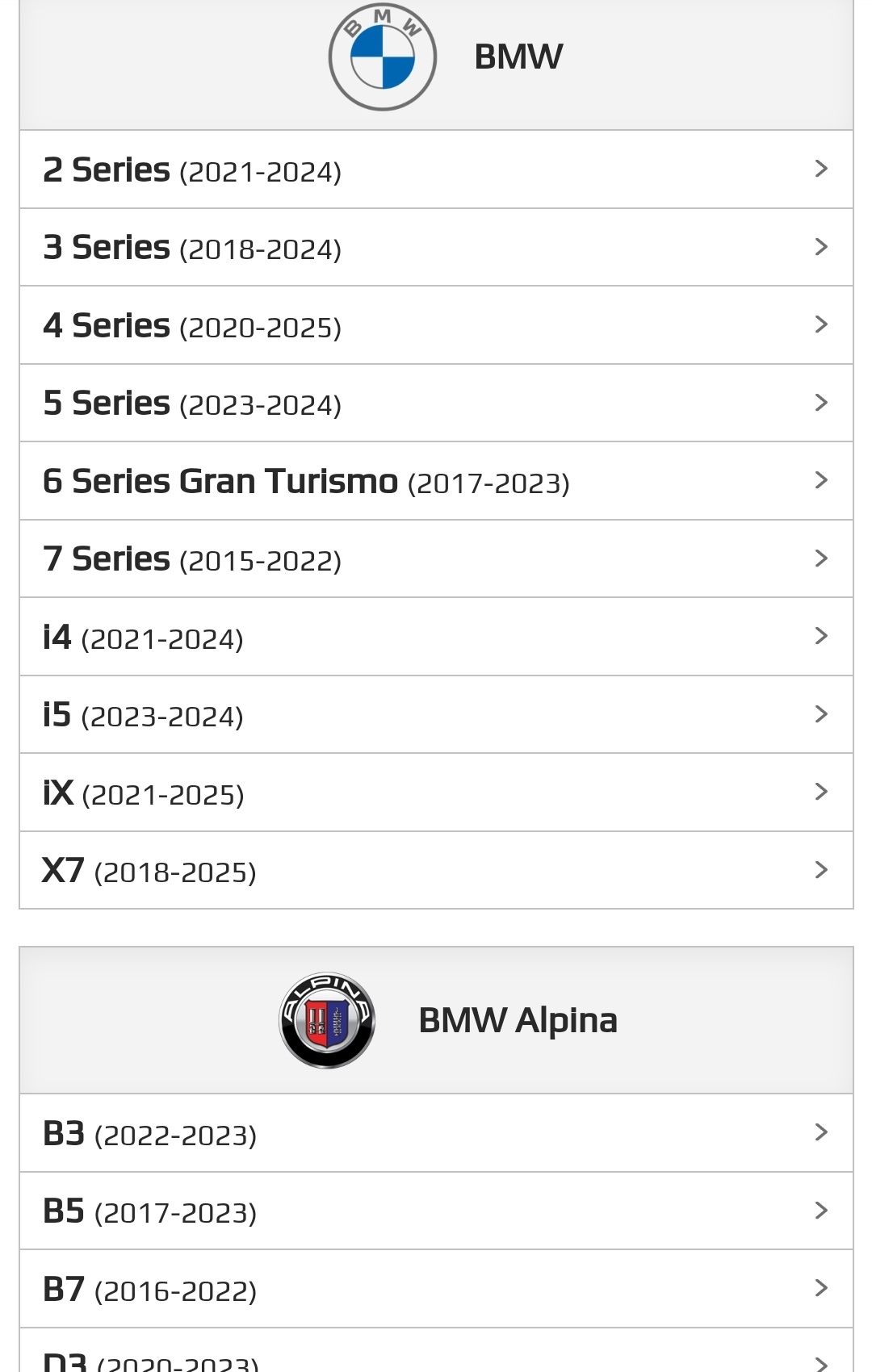The height and width of the screenshot is (1372, 872).
Task: Click the BMW Alpina header text
Action: pyautogui.click(x=518, y=1020)
